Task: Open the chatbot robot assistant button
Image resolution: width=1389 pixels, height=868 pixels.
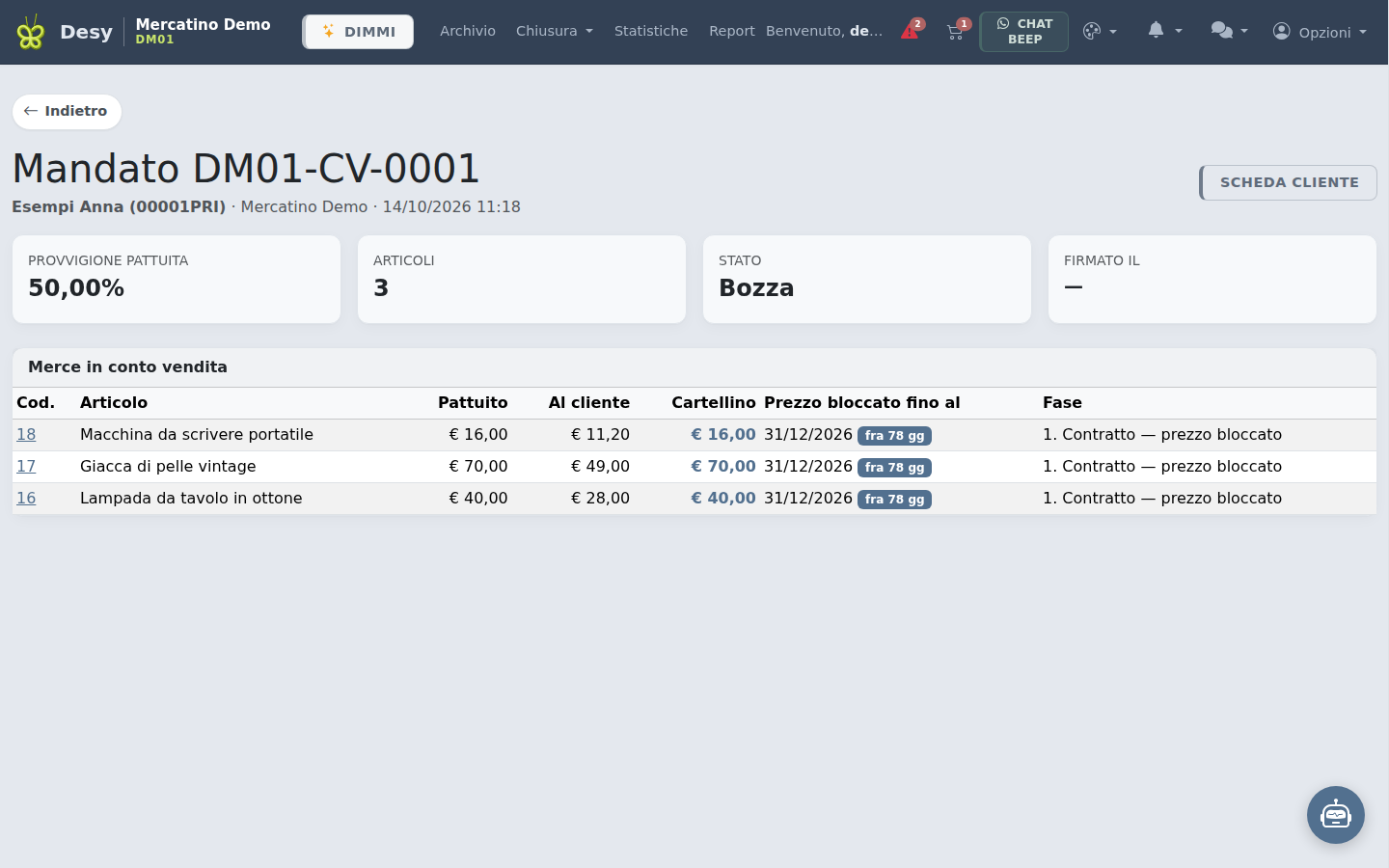Action: [1335, 815]
